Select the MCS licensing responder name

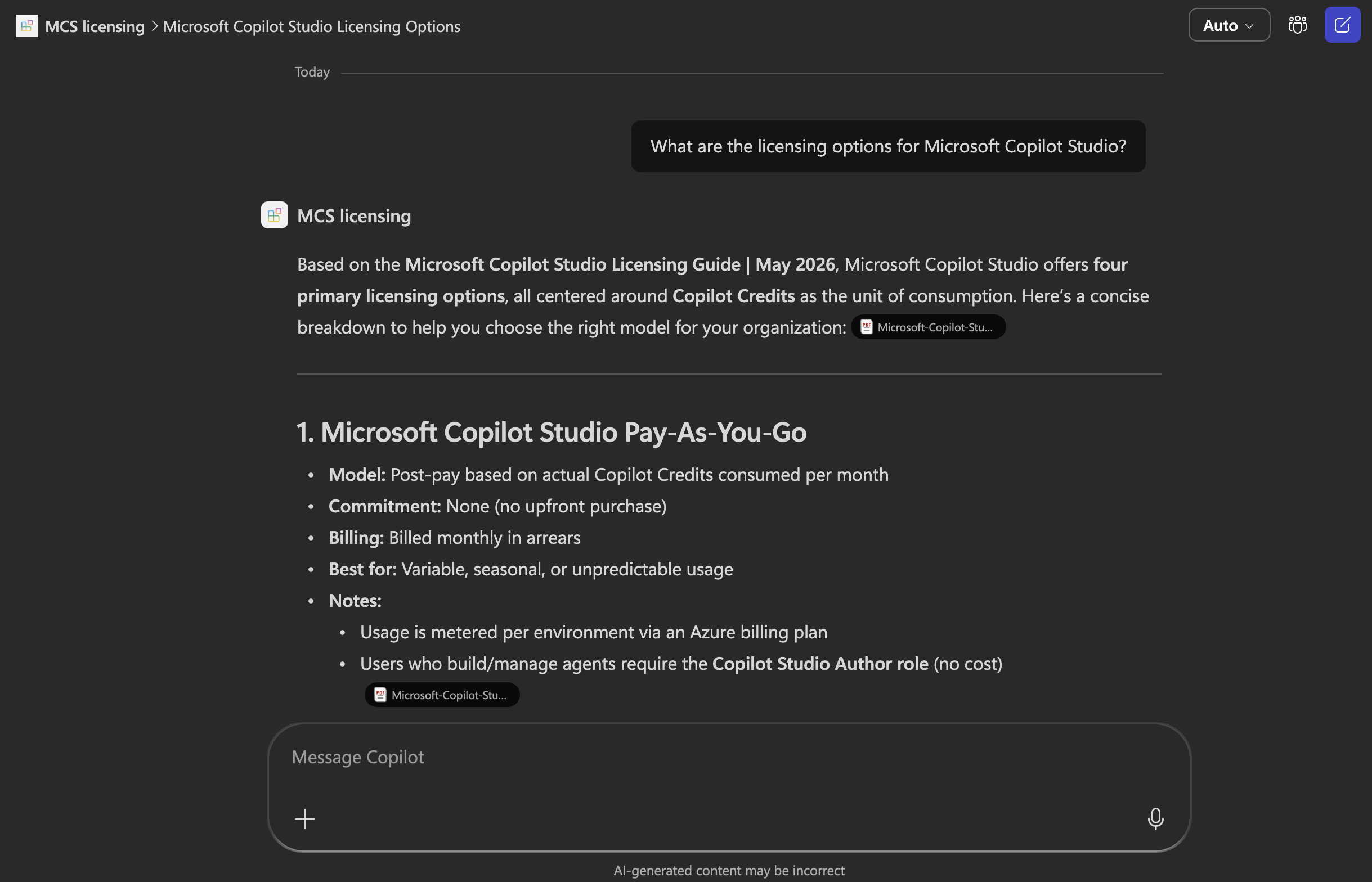pyautogui.click(x=354, y=216)
